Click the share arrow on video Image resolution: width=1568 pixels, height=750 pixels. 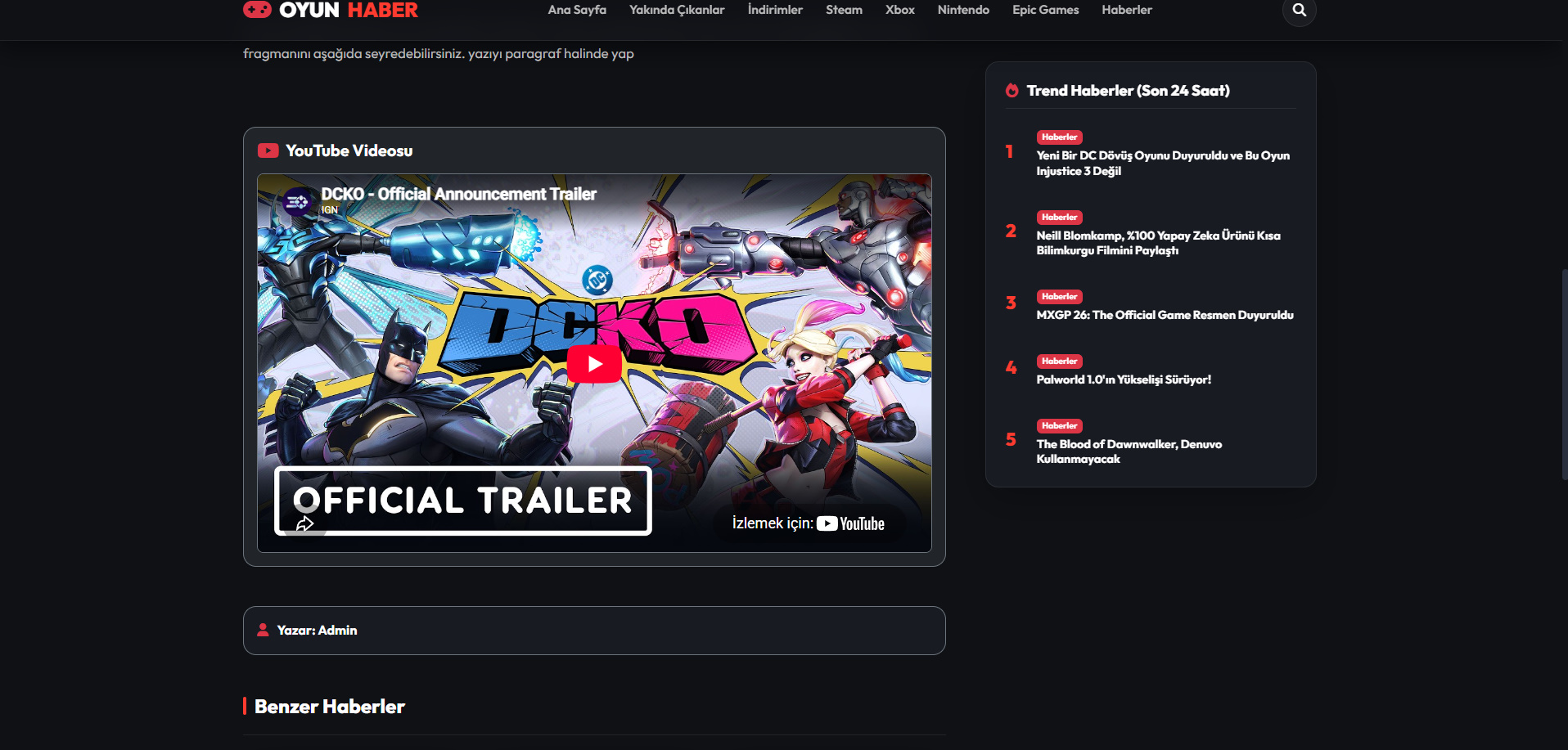click(x=305, y=523)
